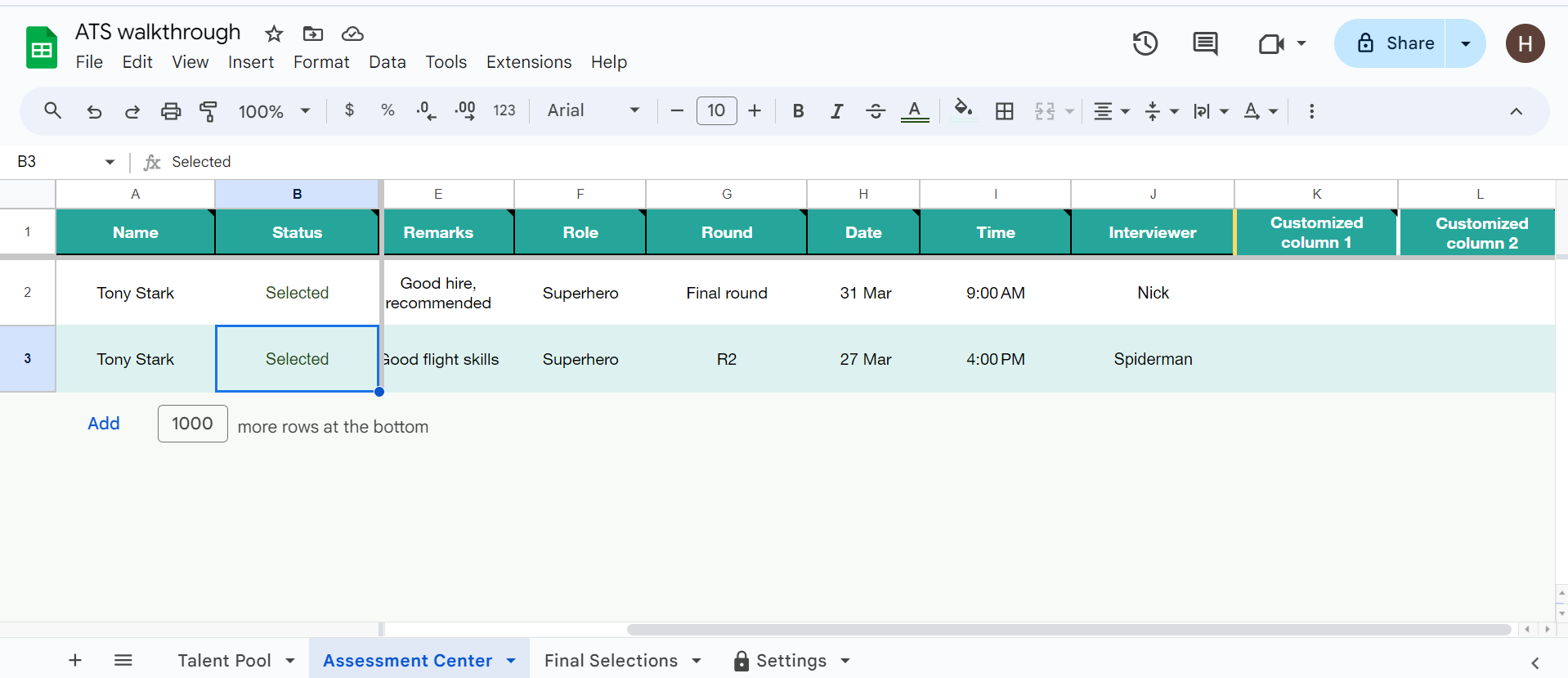Open version history clock icon
This screenshot has width=1568, height=678.
(1145, 43)
